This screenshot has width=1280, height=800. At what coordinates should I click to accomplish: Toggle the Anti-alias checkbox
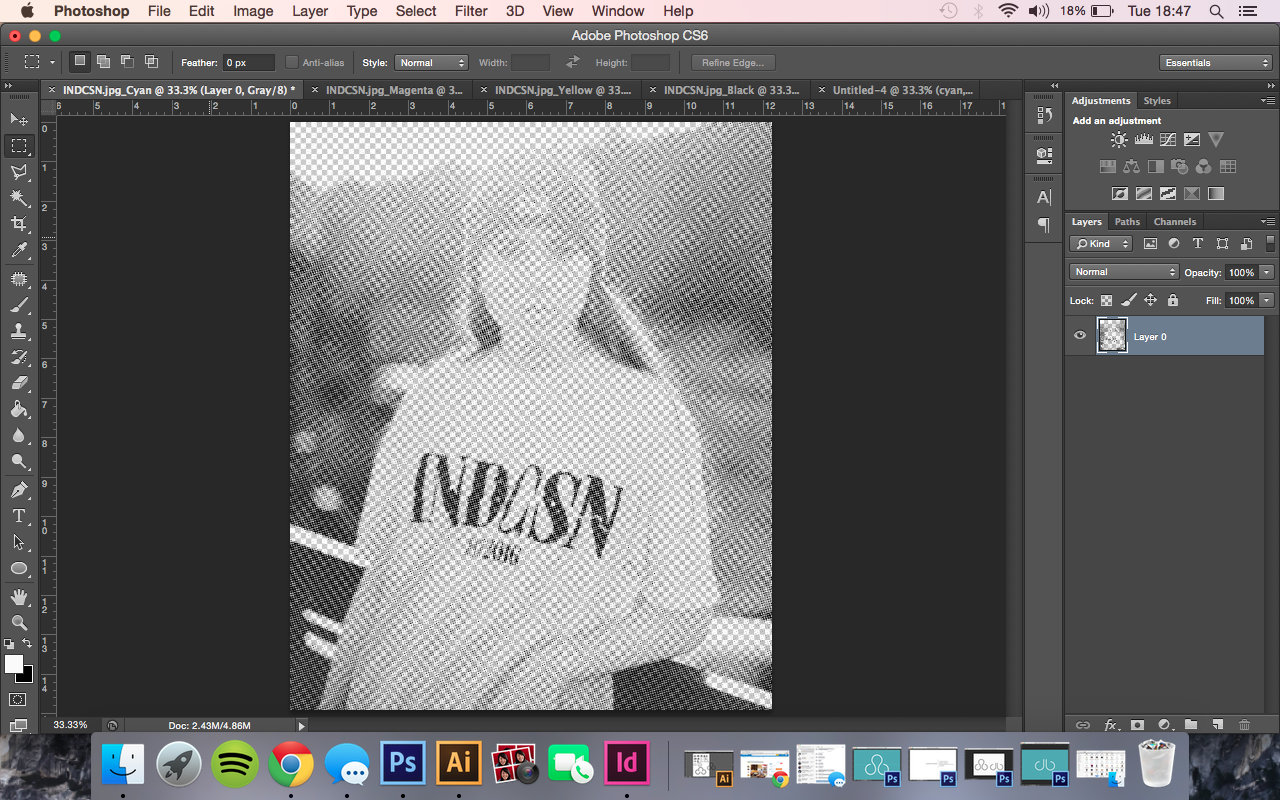(292, 62)
